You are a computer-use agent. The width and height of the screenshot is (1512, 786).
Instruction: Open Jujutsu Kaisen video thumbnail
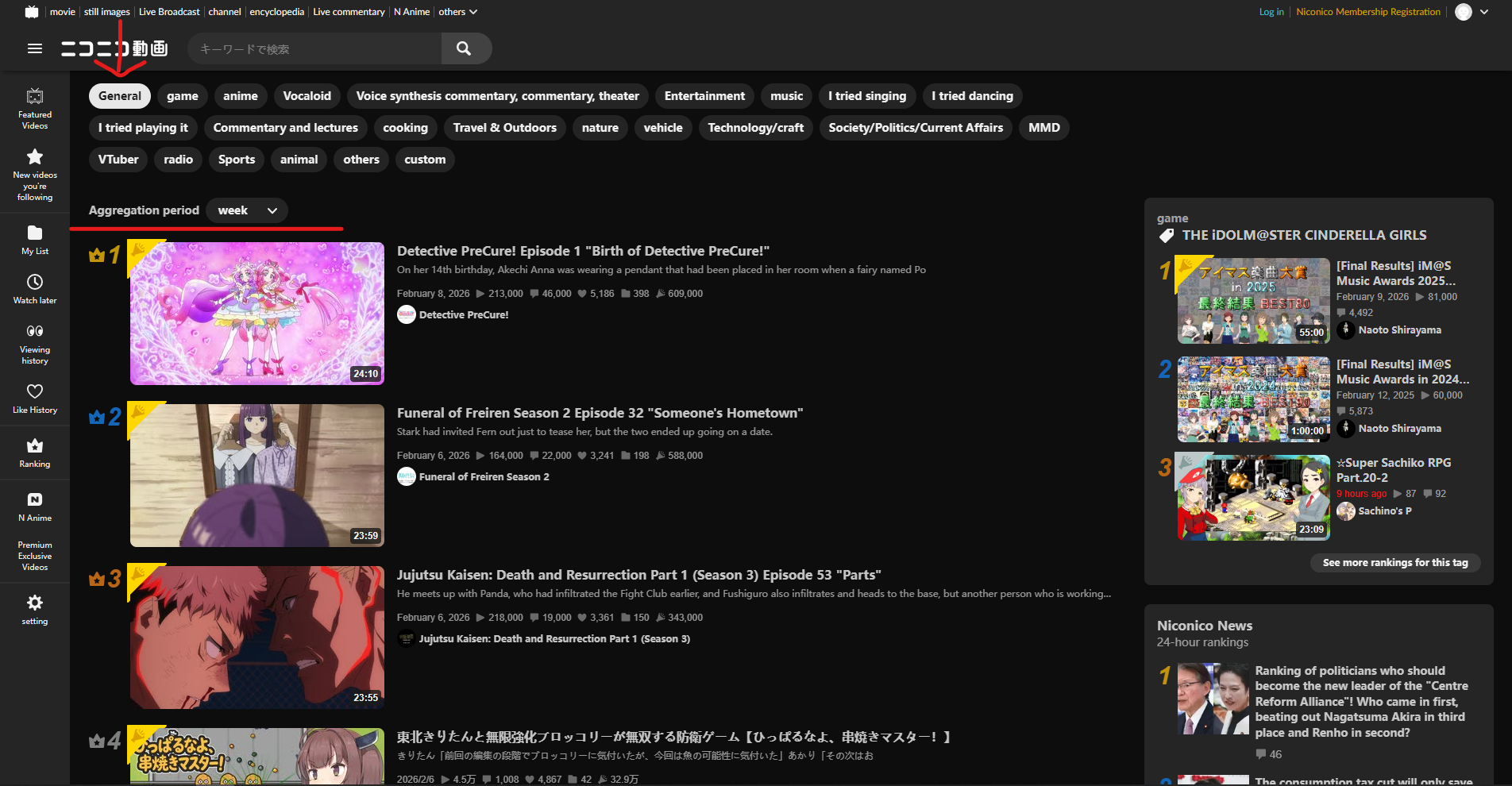tap(257, 638)
